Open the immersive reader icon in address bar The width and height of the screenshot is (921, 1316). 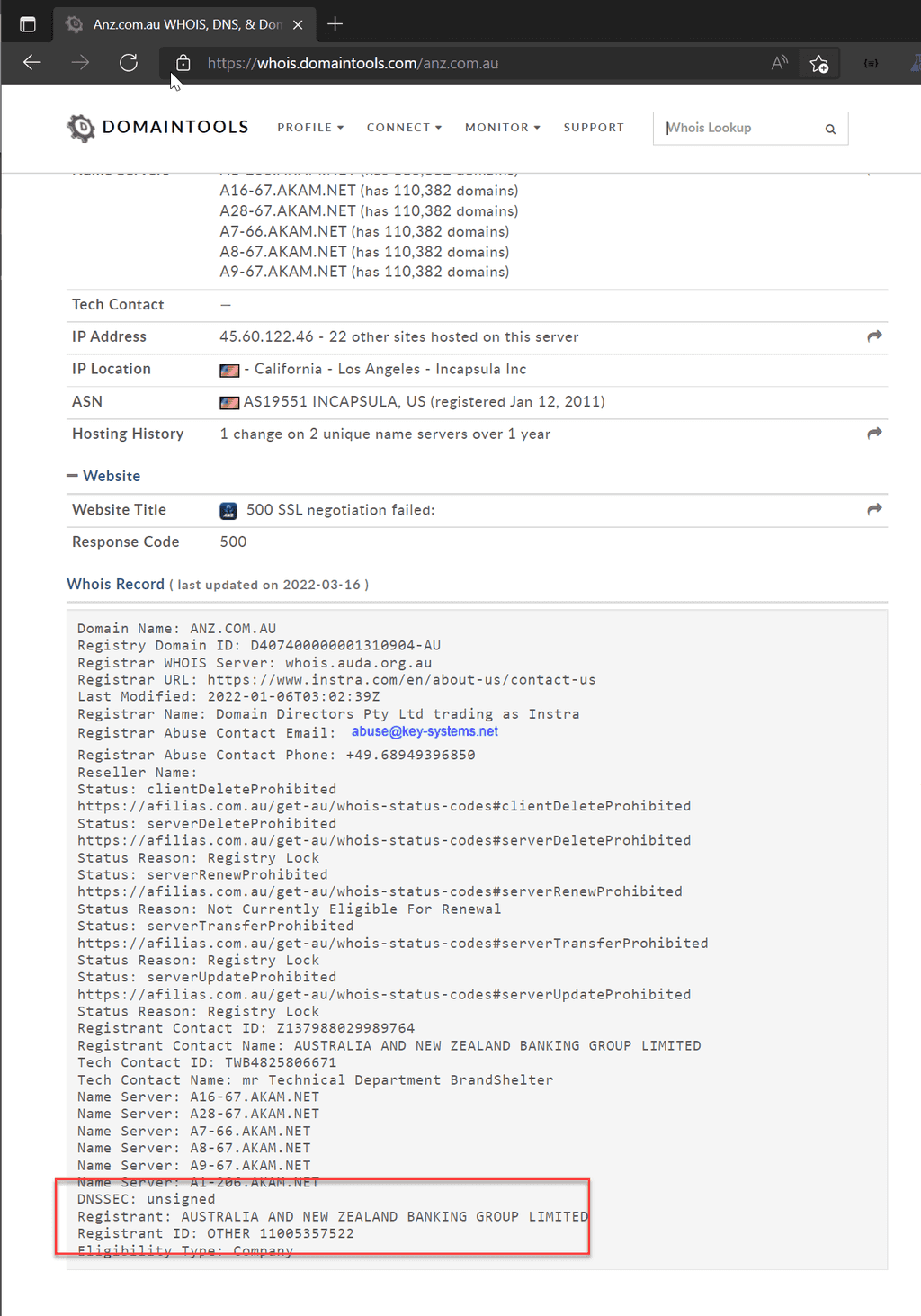pos(779,63)
